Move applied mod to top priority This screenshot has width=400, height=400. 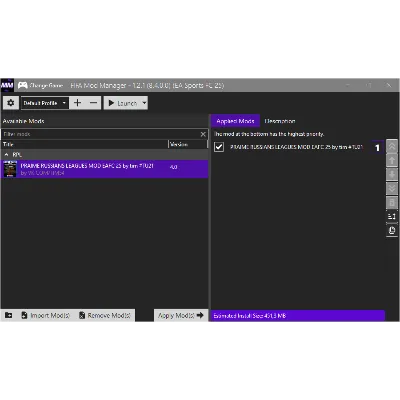pyautogui.click(x=392, y=146)
